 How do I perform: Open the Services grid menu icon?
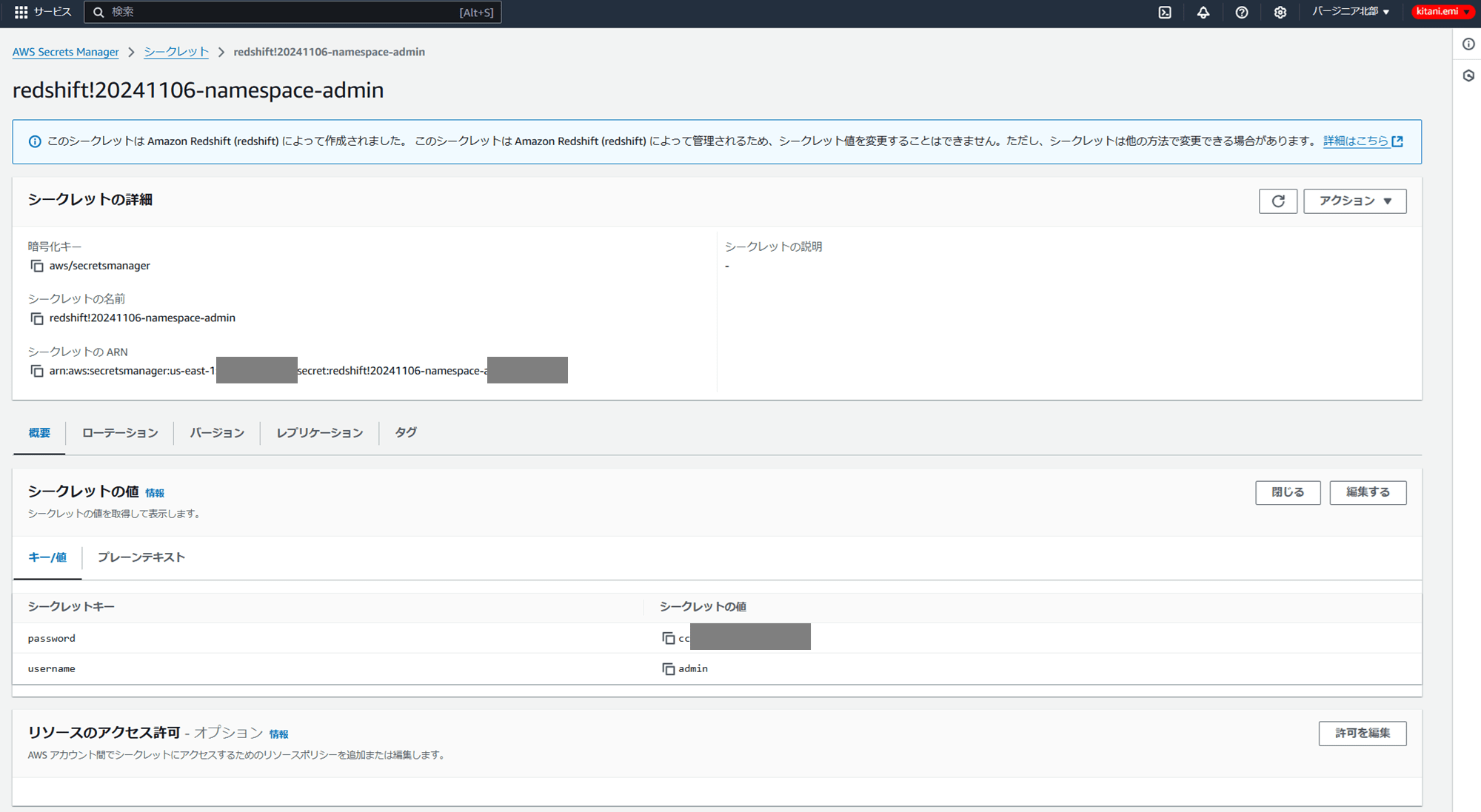[21, 12]
